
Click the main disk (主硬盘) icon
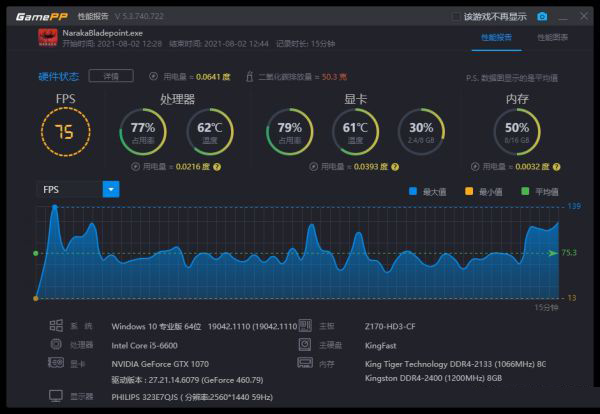305,344
